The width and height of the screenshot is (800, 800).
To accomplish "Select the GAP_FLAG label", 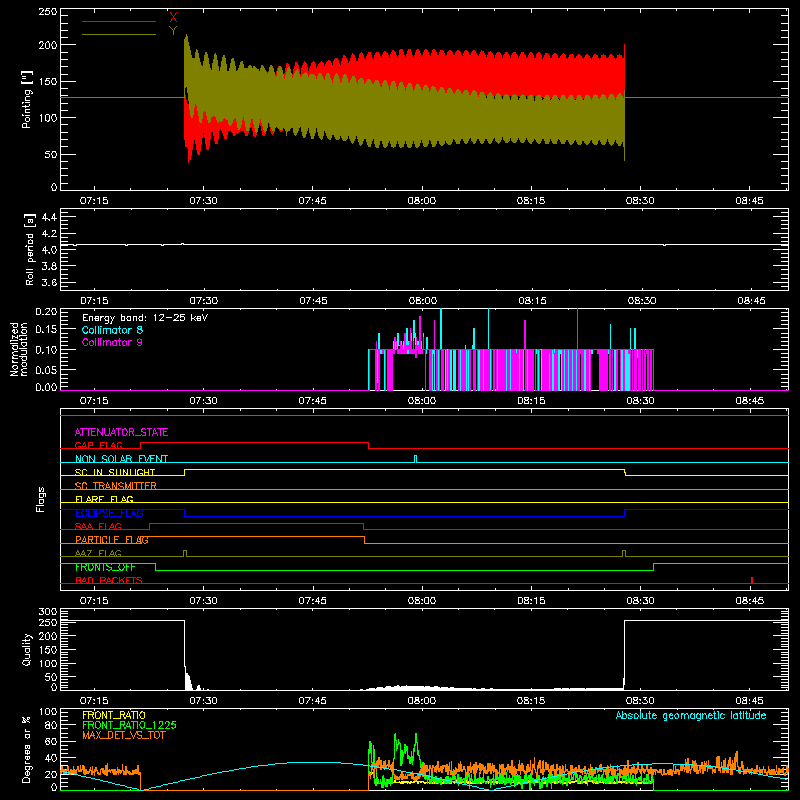I will click(x=98, y=445).
